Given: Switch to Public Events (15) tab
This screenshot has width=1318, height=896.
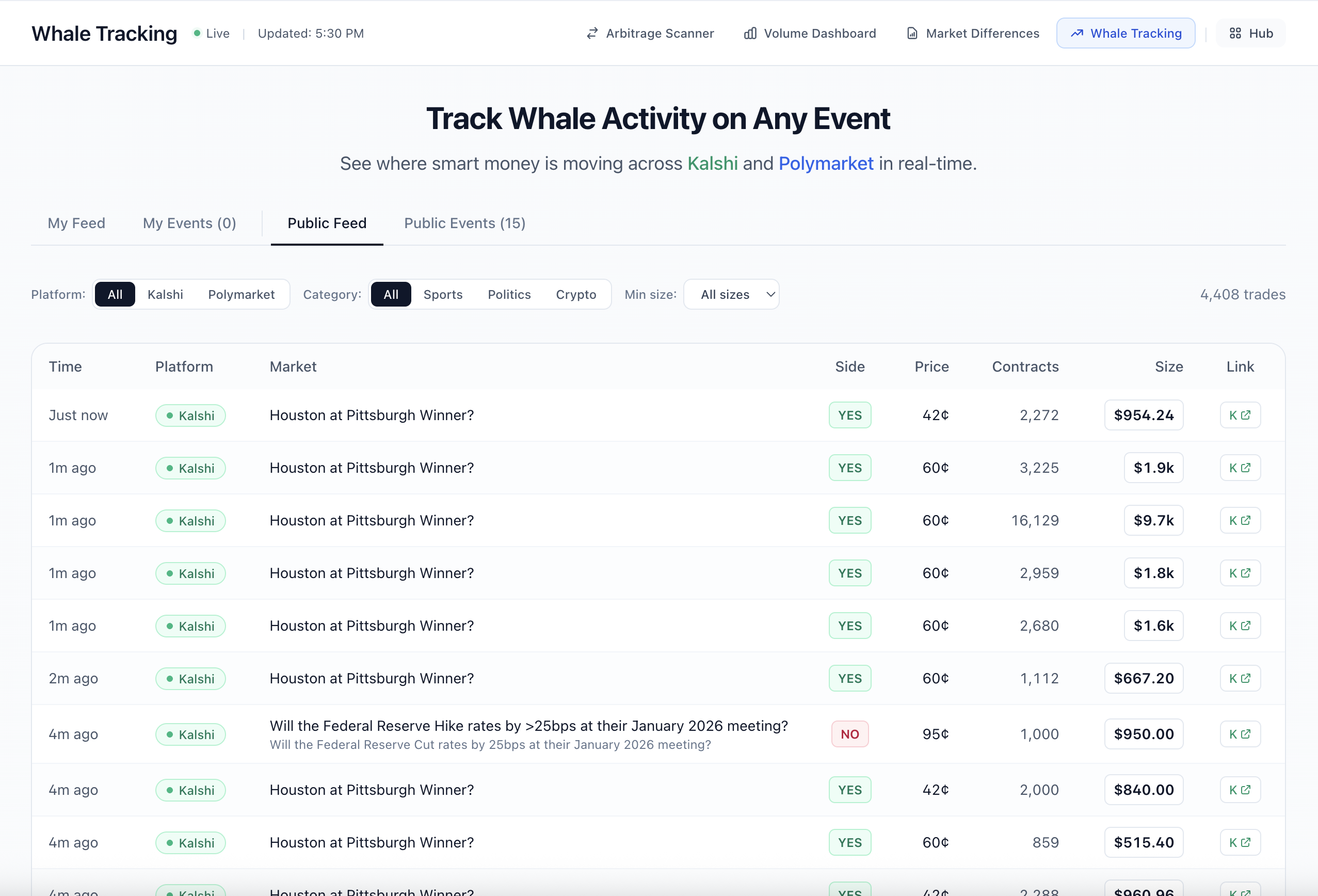Looking at the screenshot, I should click(x=464, y=223).
